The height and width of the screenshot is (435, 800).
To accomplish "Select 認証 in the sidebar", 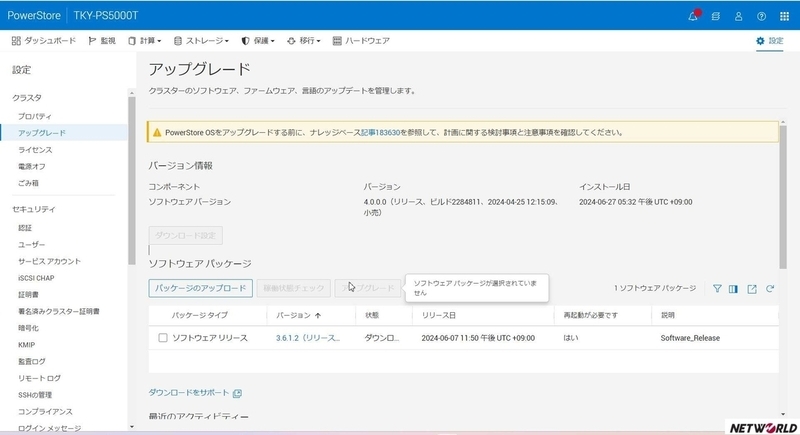I will [x=25, y=228].
